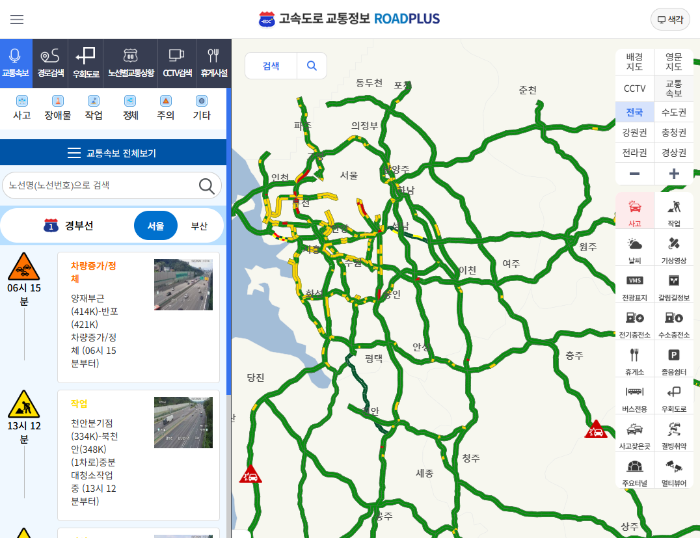
Task: Toggle 작업 roadwork layer on map
Action: click(x=673, y=211)
